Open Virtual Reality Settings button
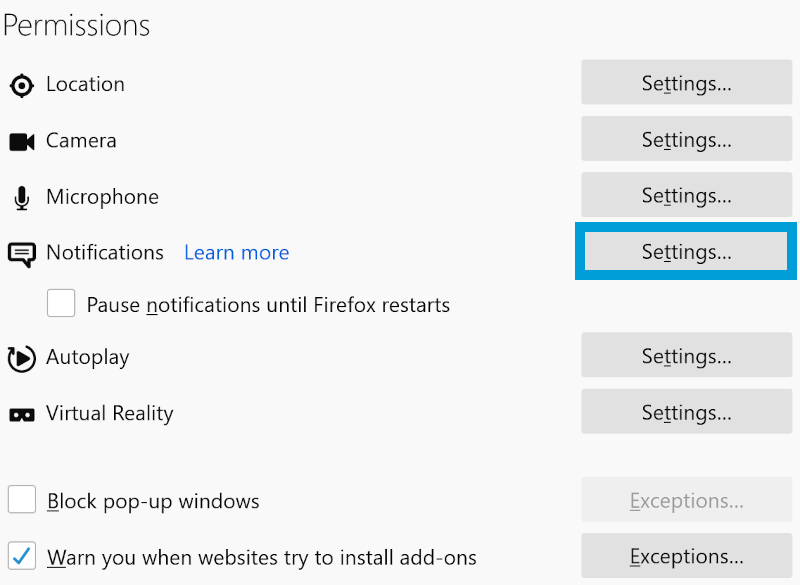The image size is (800, 585). [686, 413]
